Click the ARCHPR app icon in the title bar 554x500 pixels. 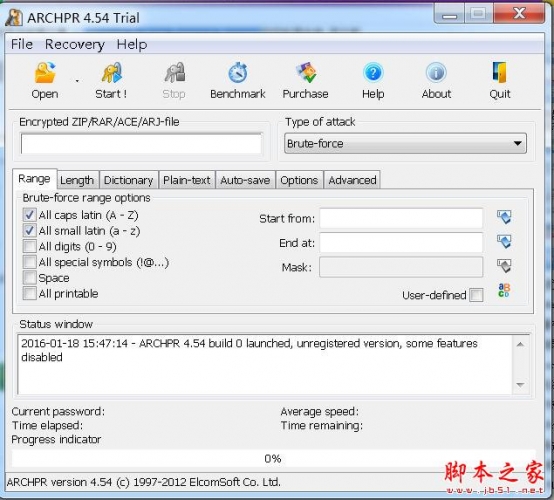tap(14, 17)
